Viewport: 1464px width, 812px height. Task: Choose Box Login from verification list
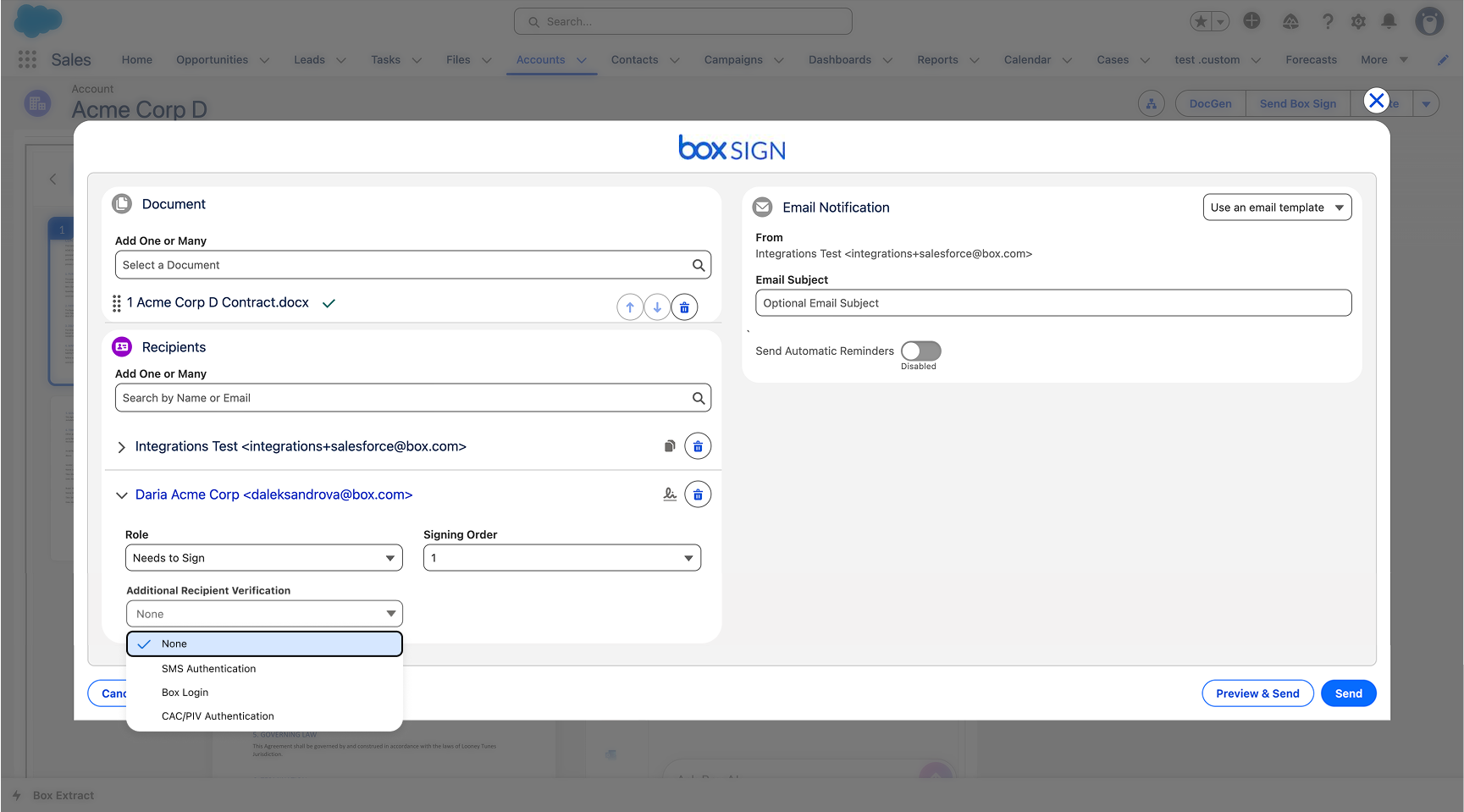pyautogui.click(x=185, y=693)
